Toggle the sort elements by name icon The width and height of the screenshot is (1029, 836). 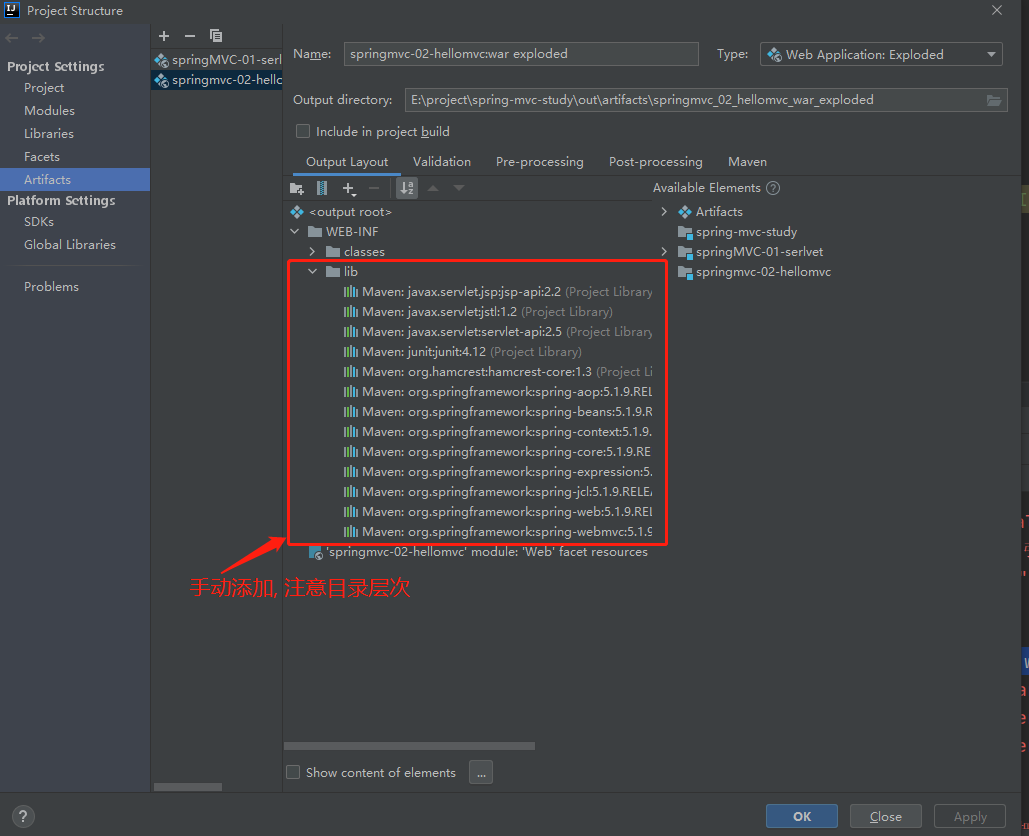pos(407,188)
